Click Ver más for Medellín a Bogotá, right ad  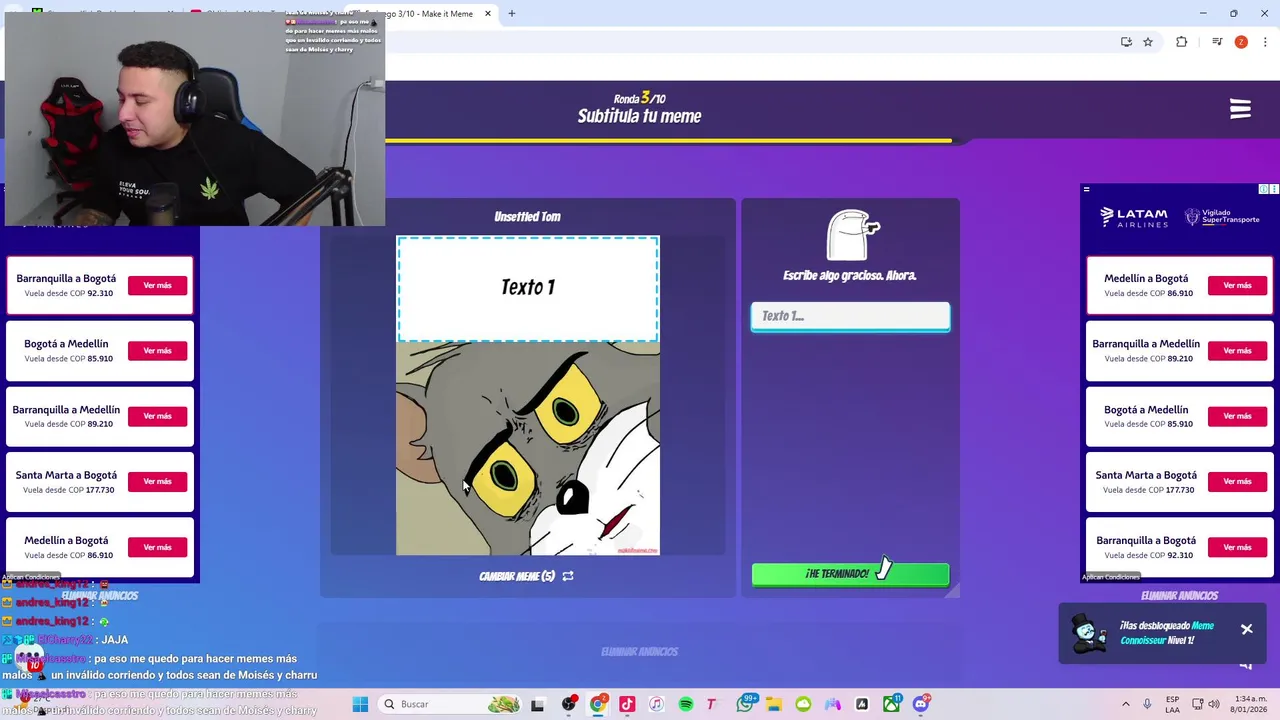click(1237, 286)
